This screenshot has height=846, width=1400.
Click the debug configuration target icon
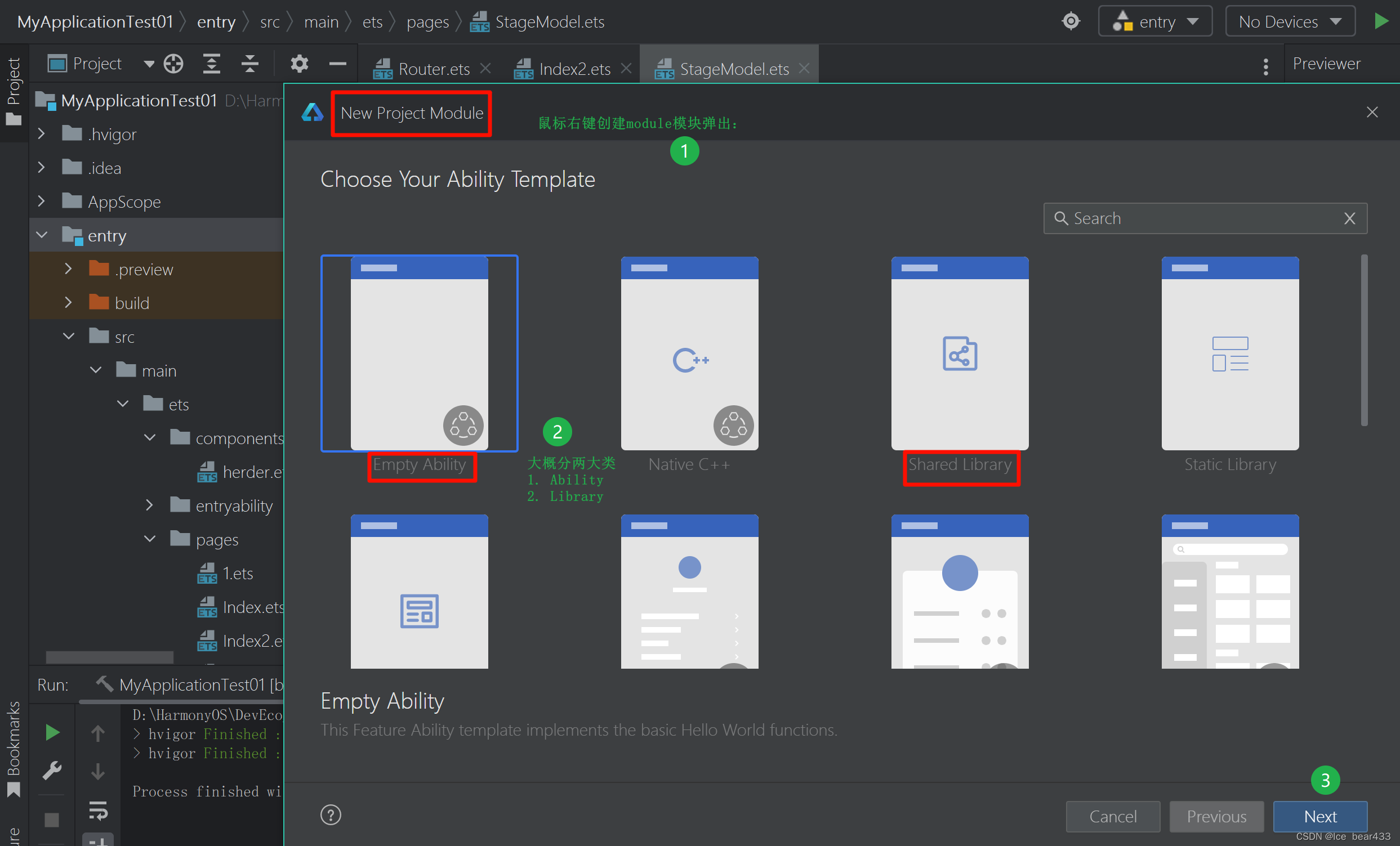[x=1071, y=21]
